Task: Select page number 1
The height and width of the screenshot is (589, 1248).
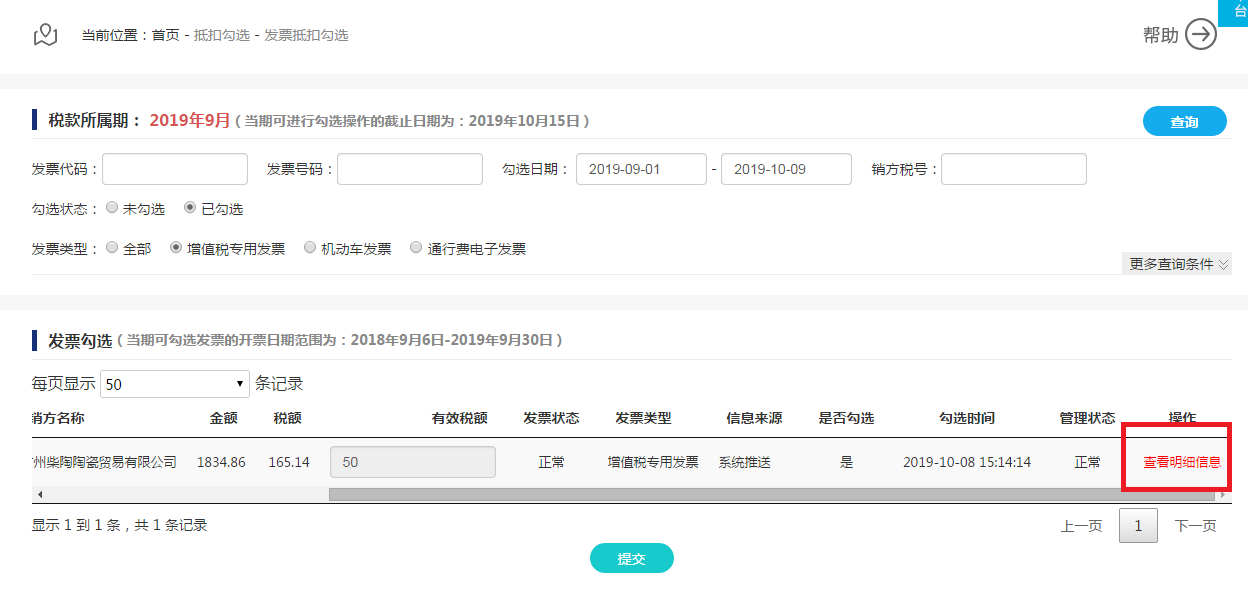Action: pyautogui.click(x=1138, y=525)
